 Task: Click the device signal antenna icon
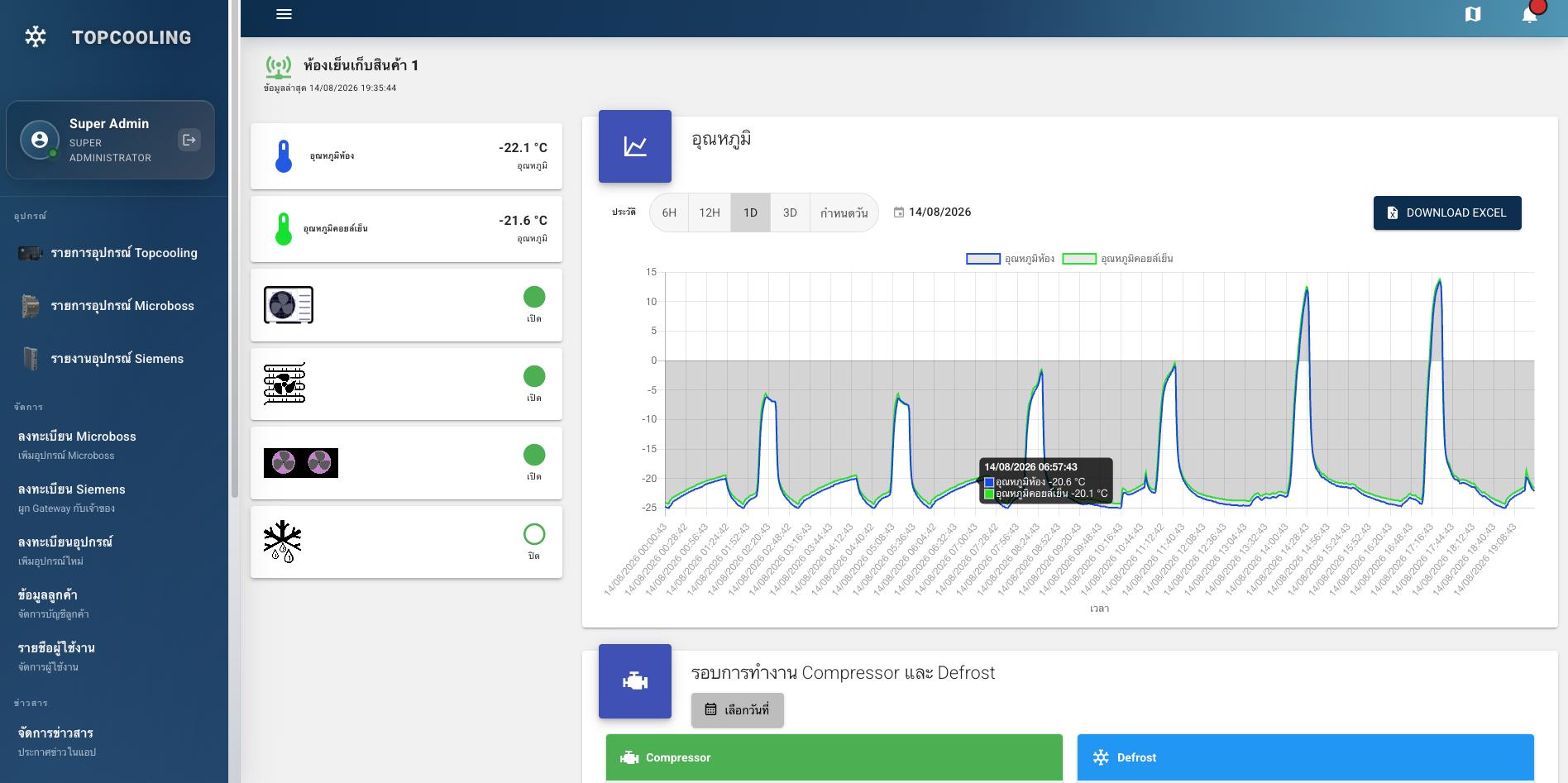(x=279, y=67)
